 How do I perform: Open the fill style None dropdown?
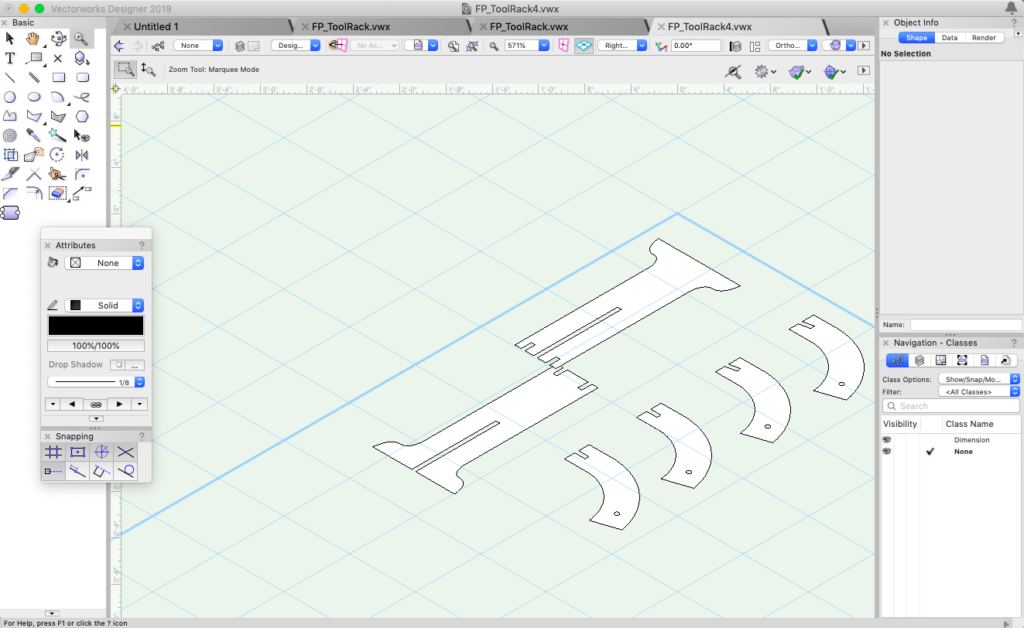tap(104, 263)
